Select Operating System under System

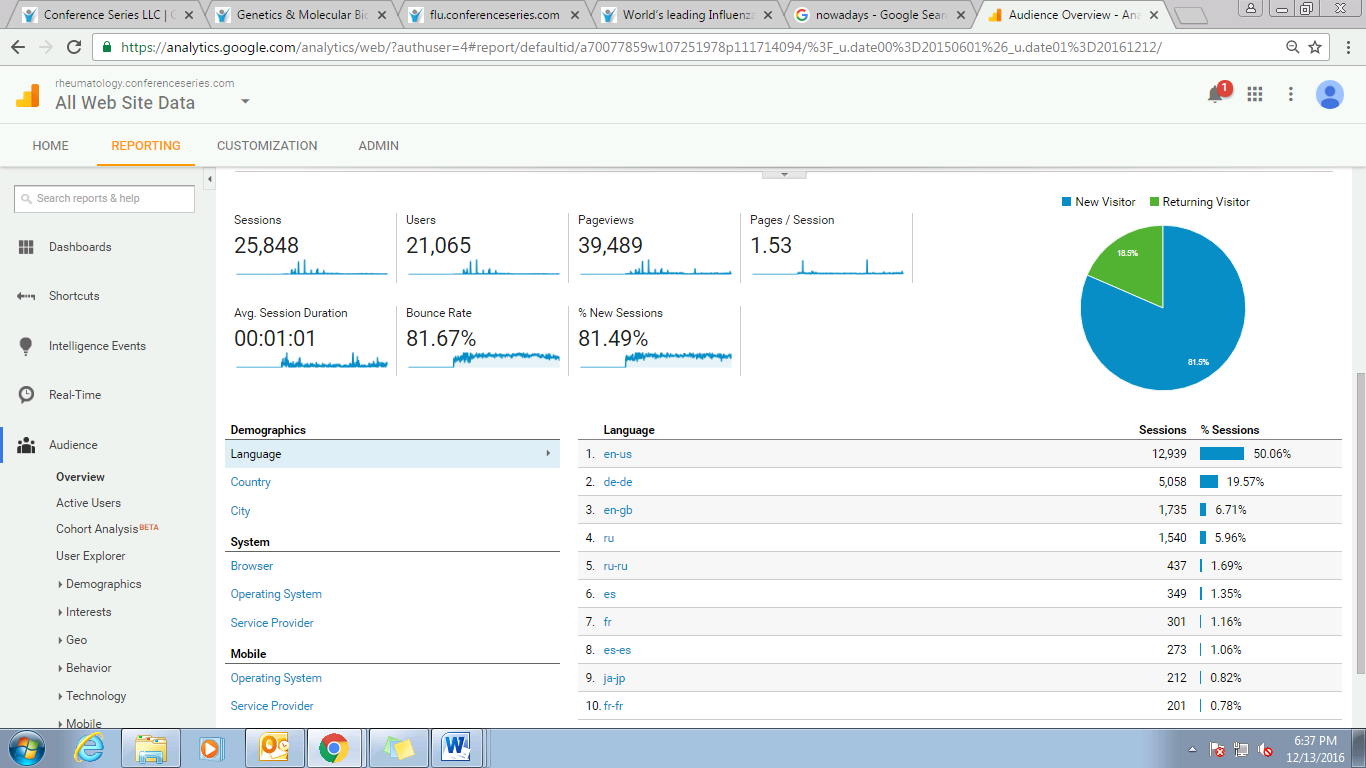tap(276, 594)
